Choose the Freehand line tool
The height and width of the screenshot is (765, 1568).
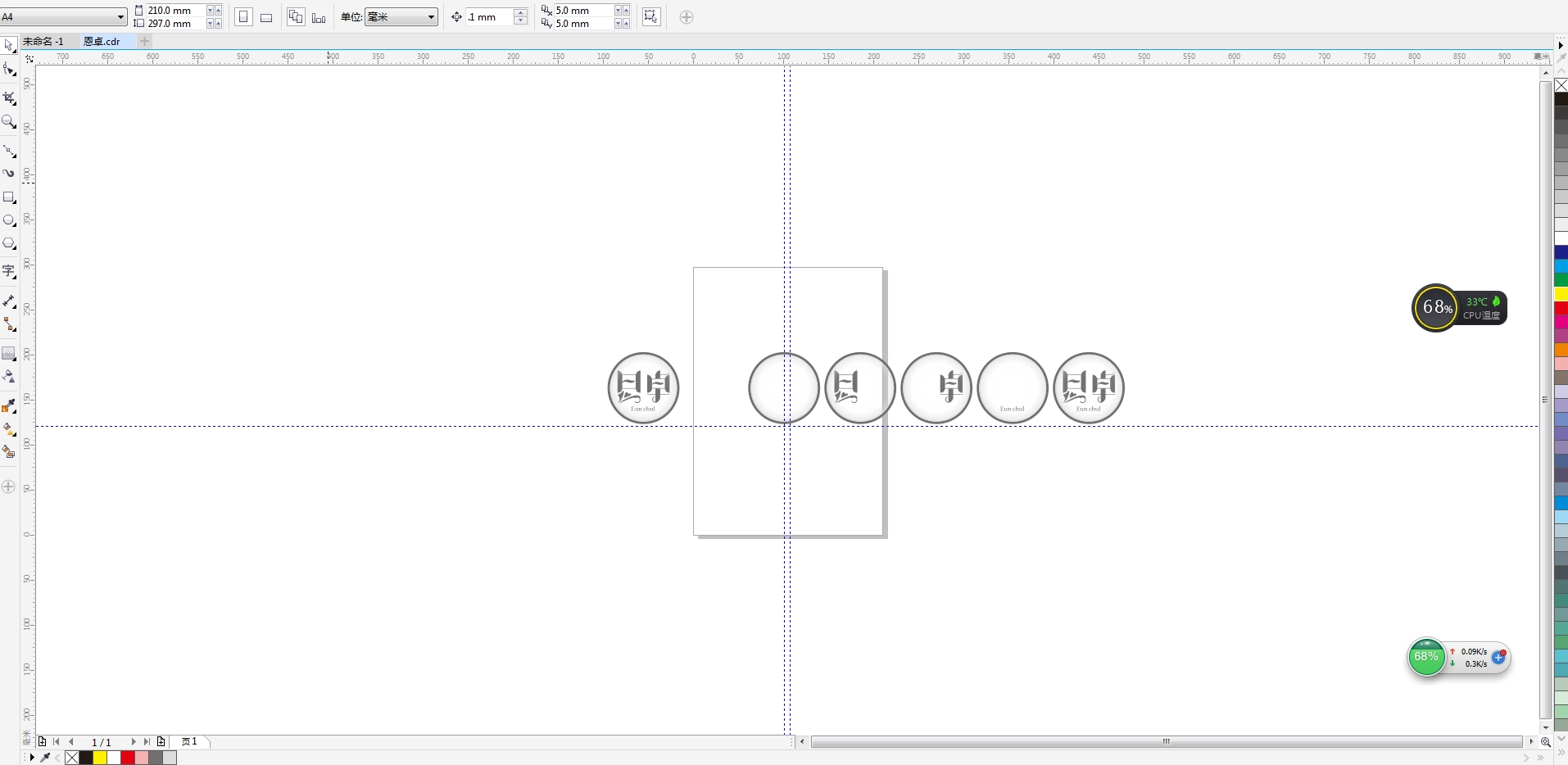point(9,152)
